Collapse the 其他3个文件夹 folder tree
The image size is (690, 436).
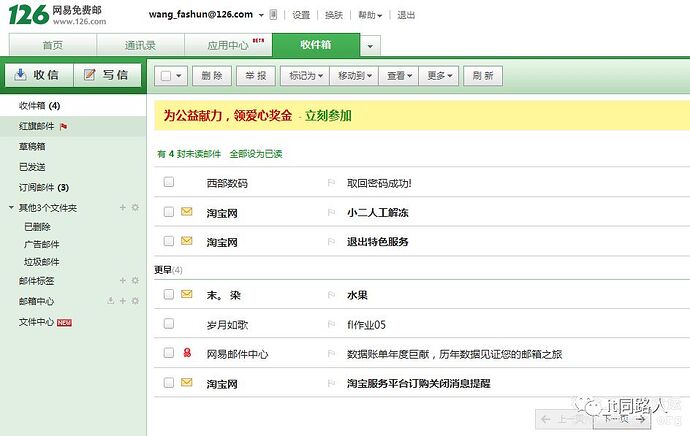11,208
